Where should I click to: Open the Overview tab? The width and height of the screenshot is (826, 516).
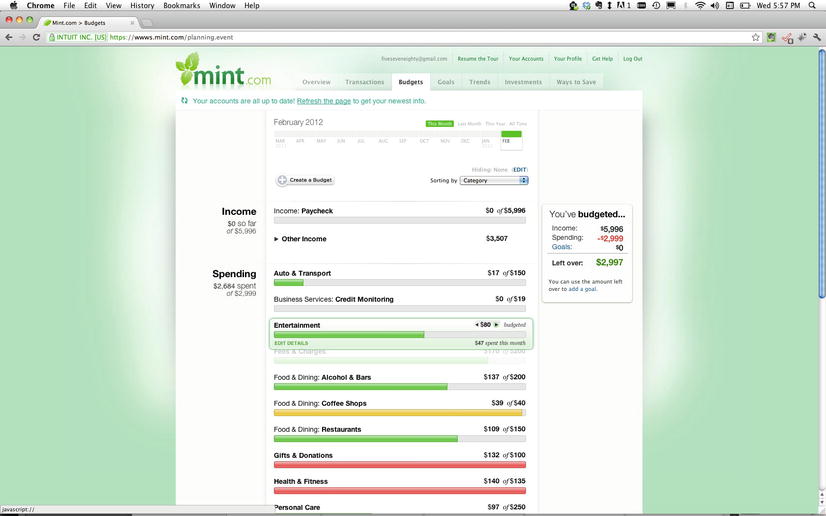[317, 82]
